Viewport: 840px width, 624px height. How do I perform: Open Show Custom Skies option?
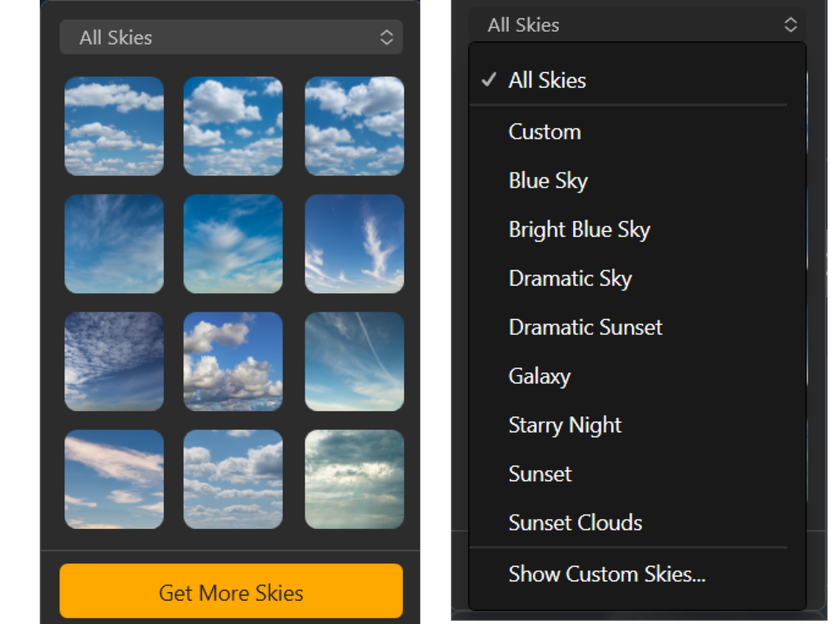(x=606, y=574)
